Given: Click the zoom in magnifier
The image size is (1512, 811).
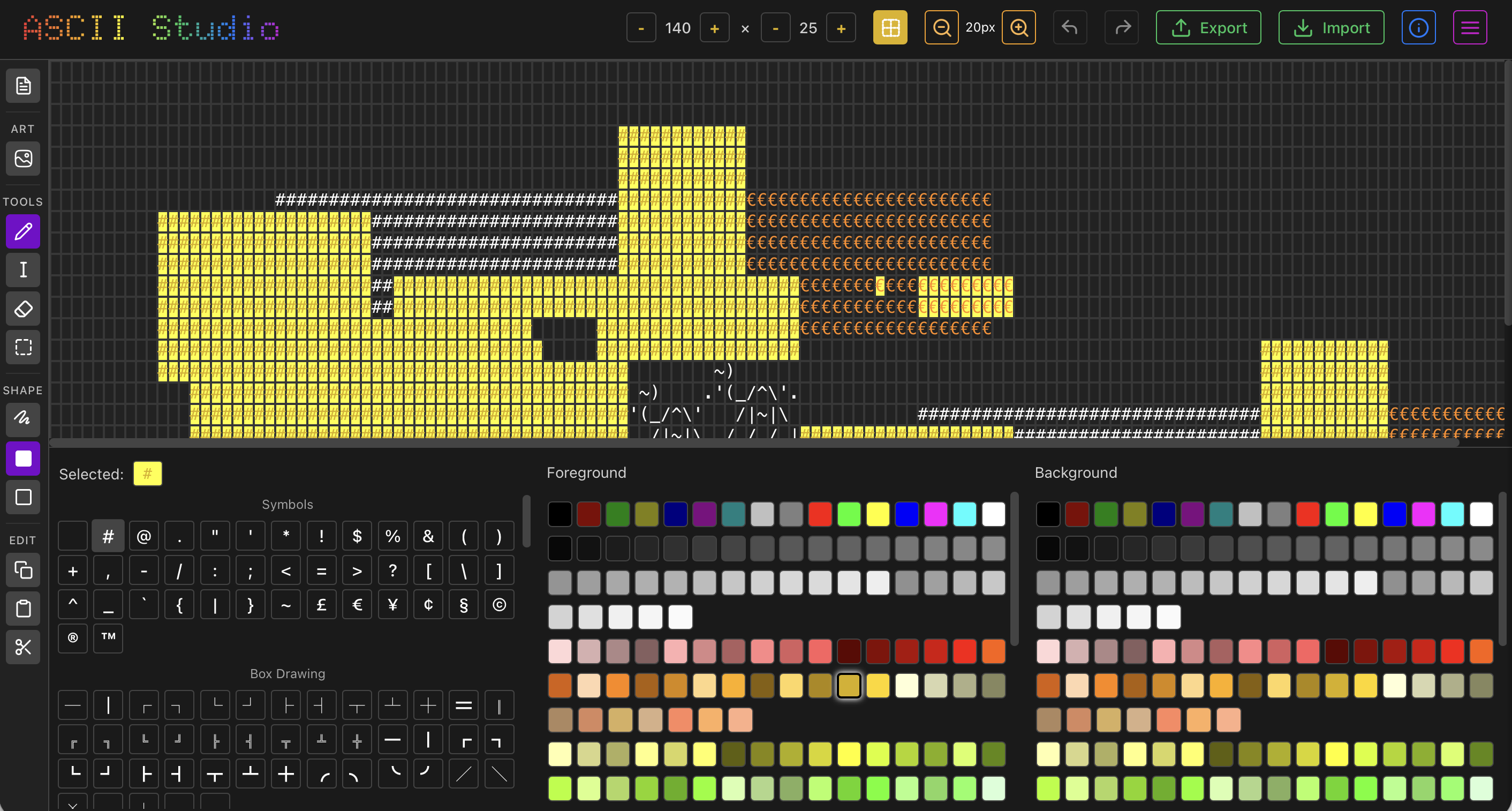Looking at the screenshot, I should (1018, 28).
